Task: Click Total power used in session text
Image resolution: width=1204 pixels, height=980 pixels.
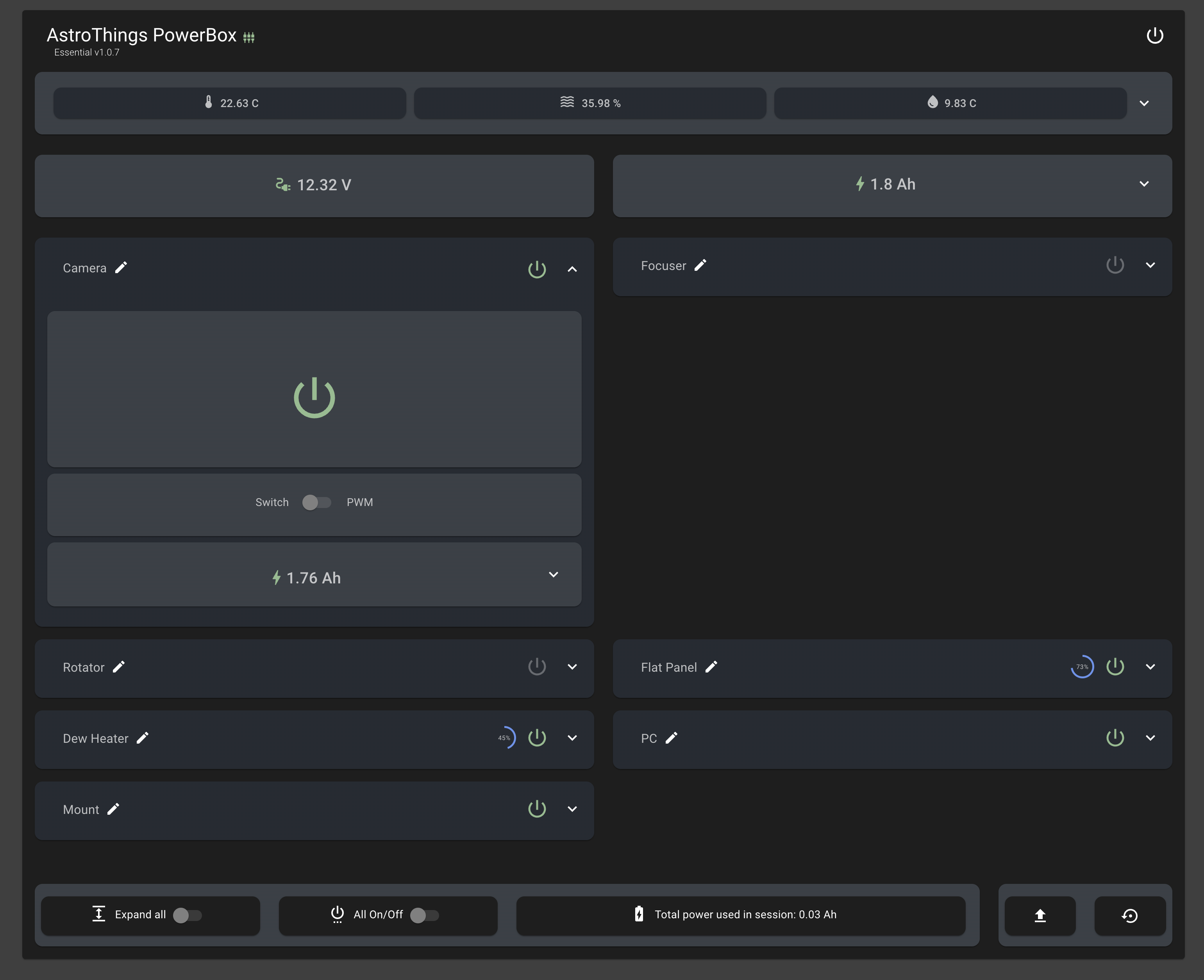Action: (x=745, y=914)
